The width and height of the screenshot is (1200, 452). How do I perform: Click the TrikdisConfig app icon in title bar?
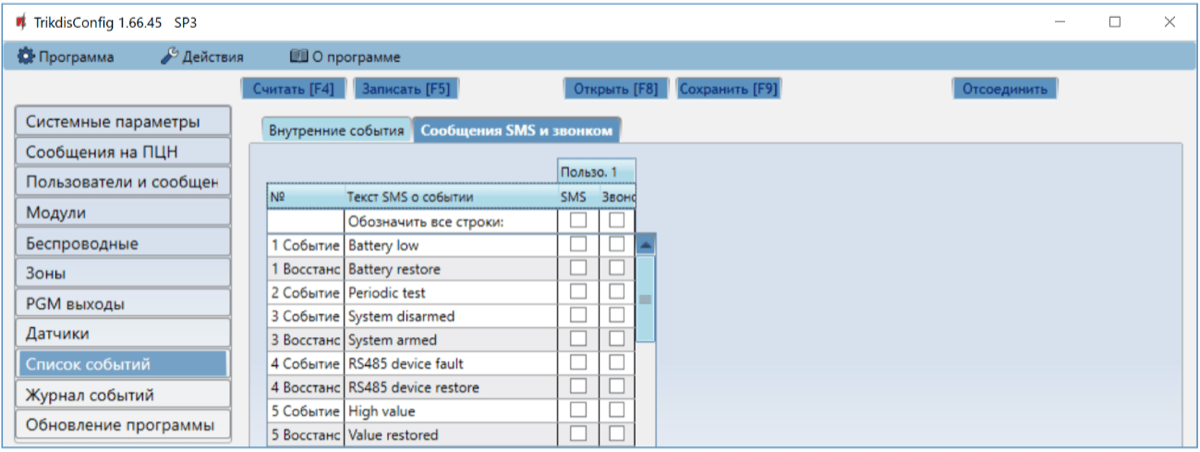click(x=20, y=22)
